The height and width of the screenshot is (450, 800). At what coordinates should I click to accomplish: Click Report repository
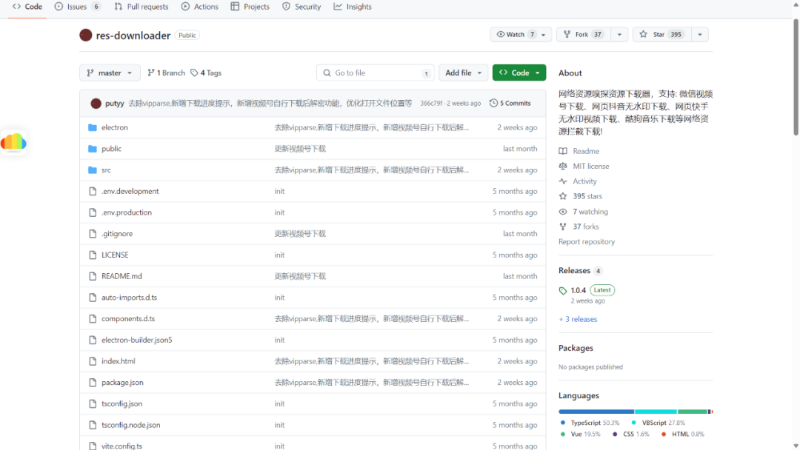[586, 242]
